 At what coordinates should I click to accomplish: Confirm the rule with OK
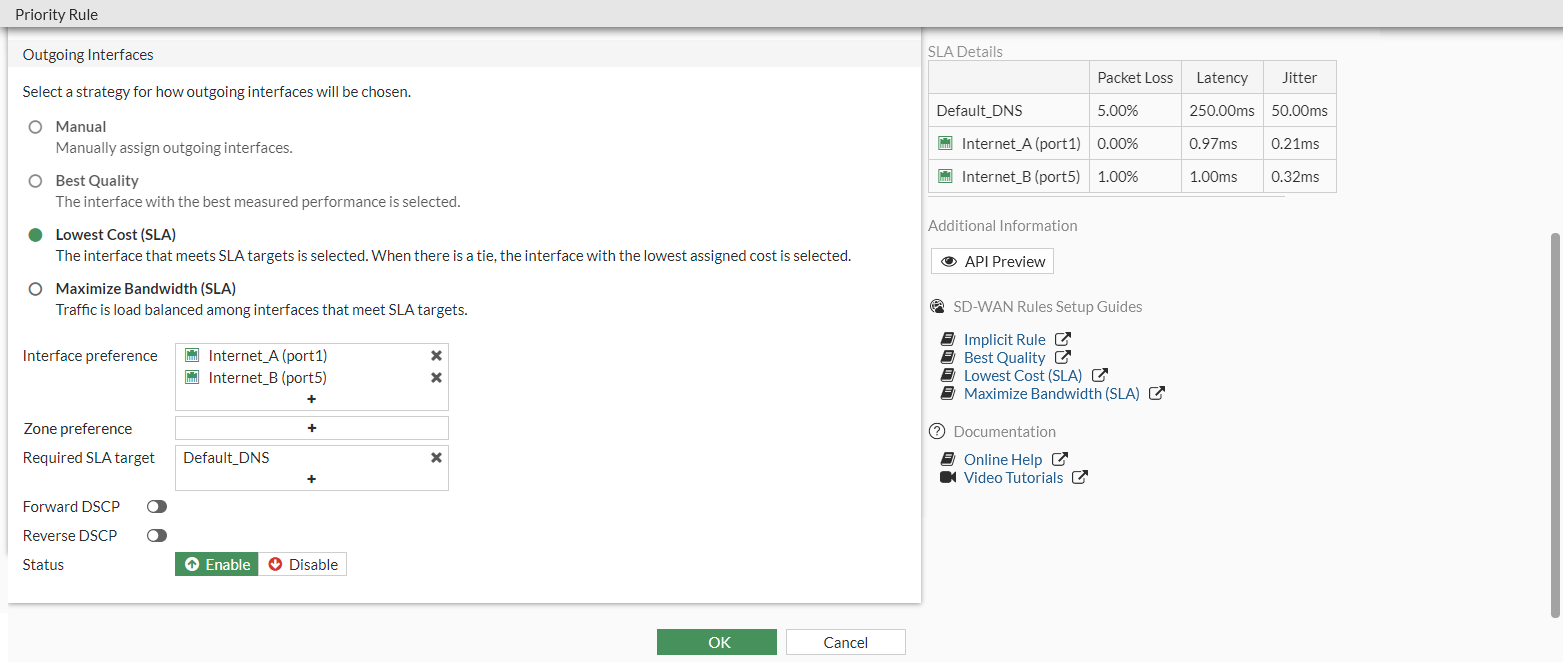(x=717, y=642)
